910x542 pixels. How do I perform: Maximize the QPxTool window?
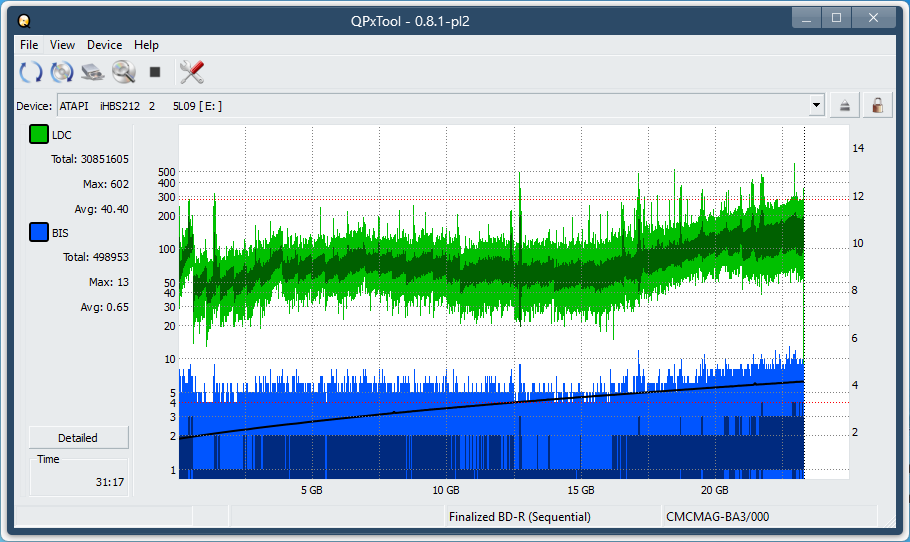click(836, 18)
